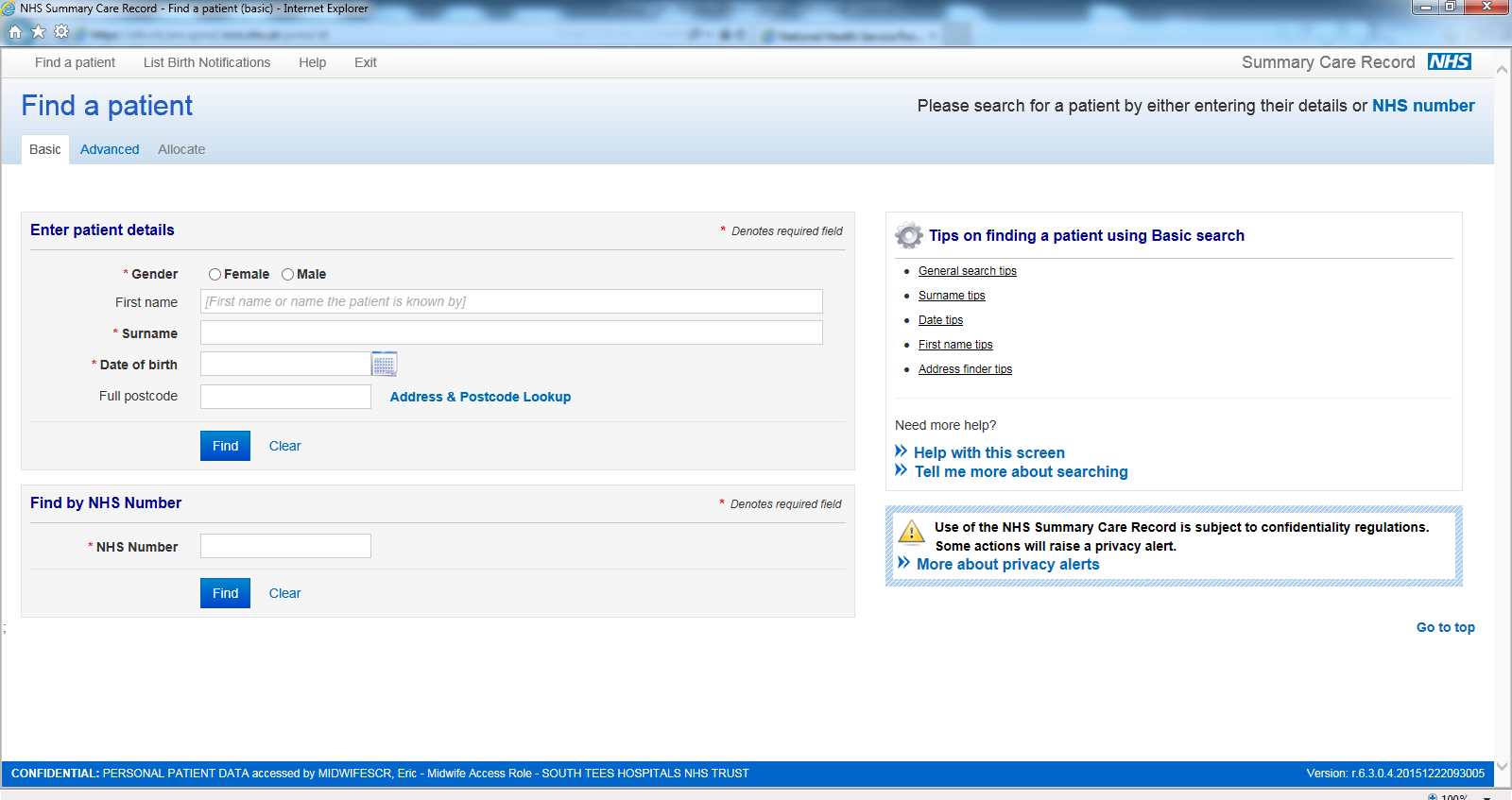Click the Go to top link

[x=1446, y=627]
